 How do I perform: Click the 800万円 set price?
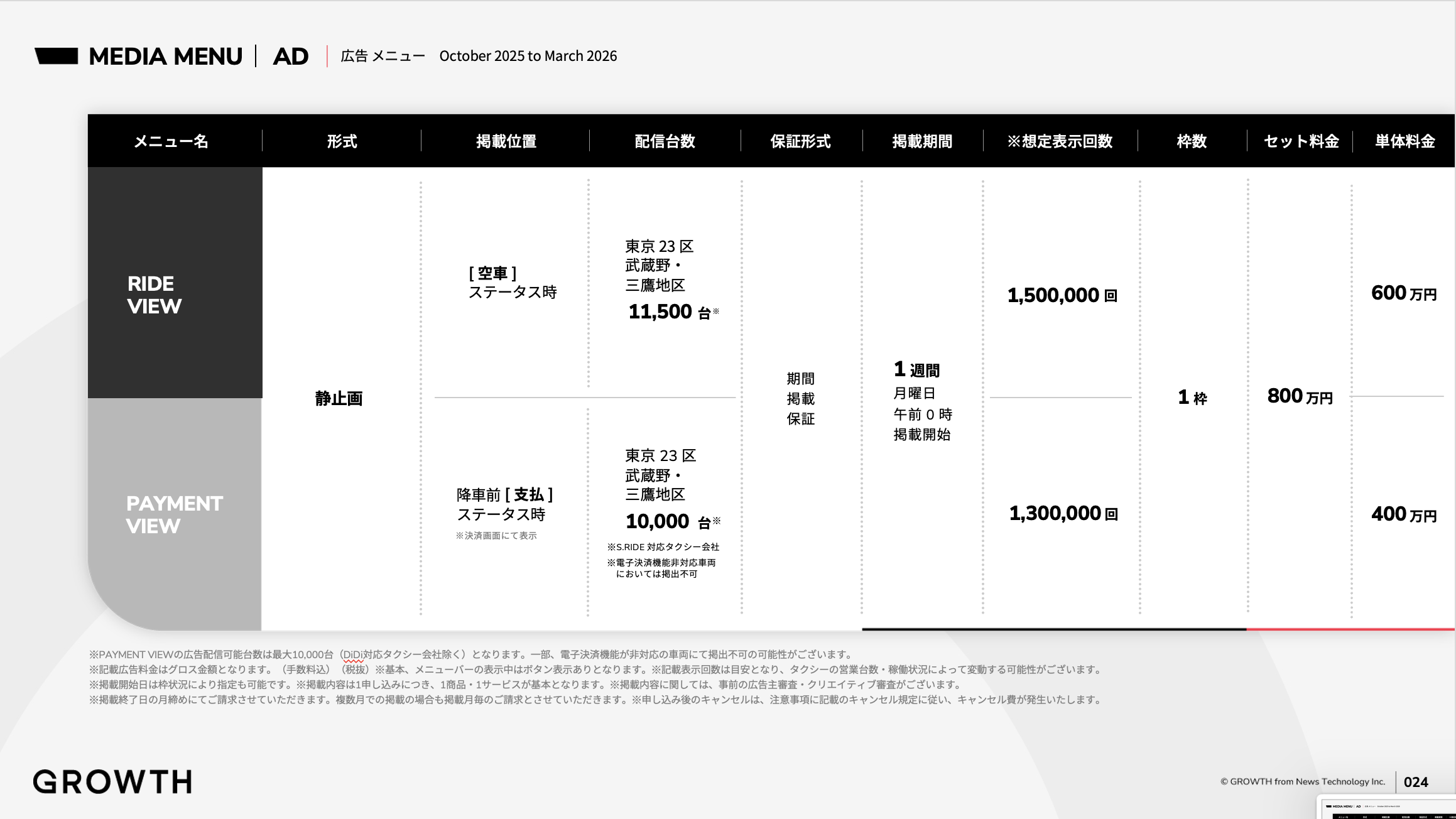pos(1300,396)
